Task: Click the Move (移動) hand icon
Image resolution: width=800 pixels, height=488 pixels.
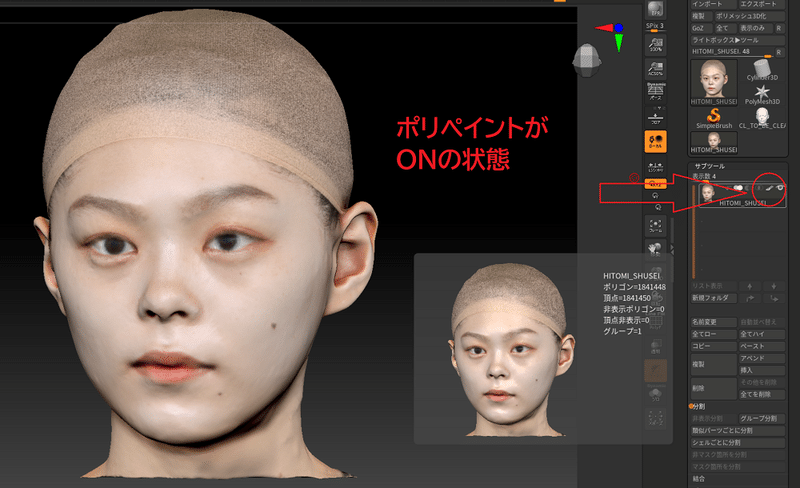Action: click(656, 250)
